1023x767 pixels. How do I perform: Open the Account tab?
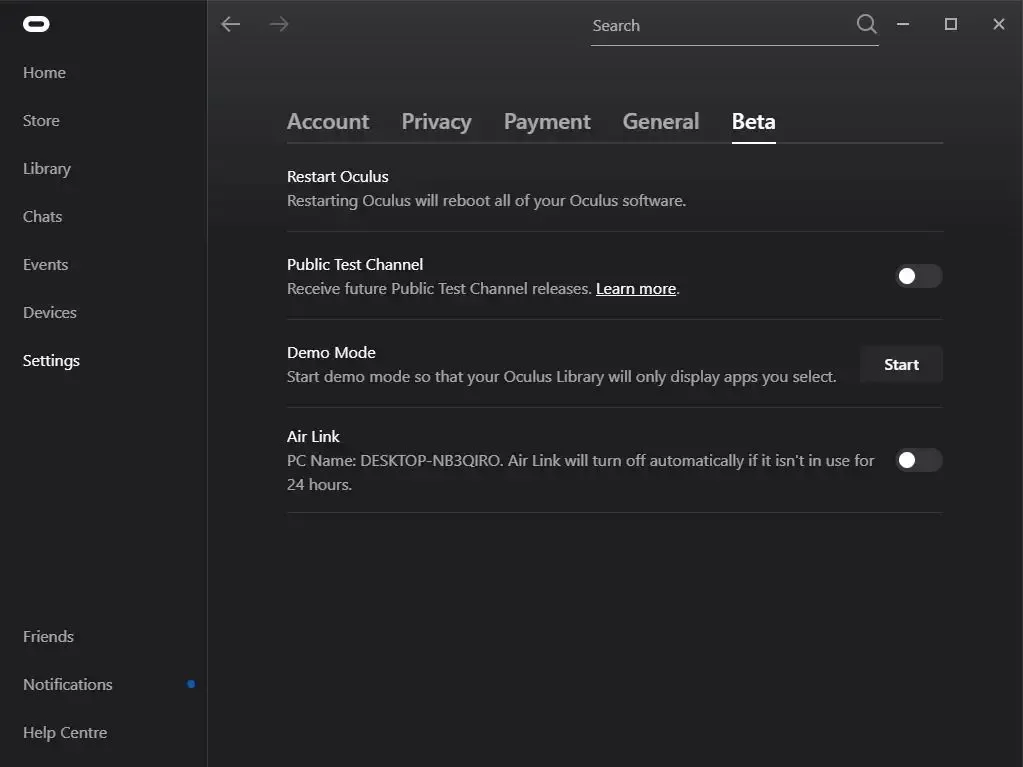(328, 121)
